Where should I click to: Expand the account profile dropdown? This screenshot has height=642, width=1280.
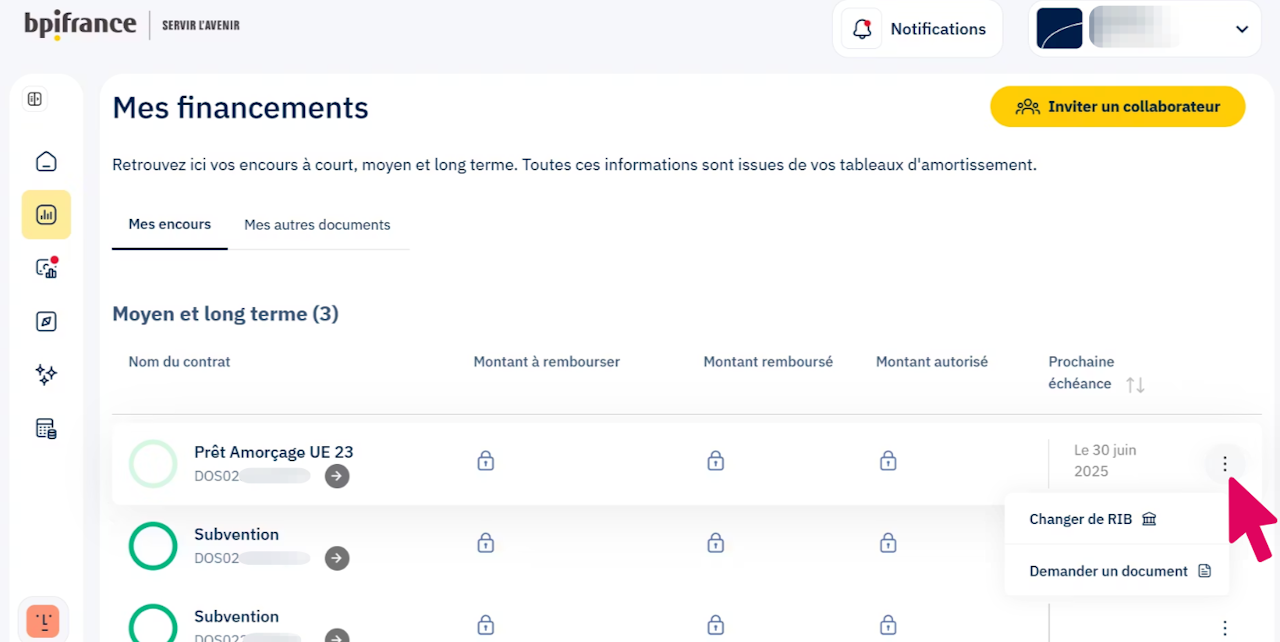pos(1241,29)
